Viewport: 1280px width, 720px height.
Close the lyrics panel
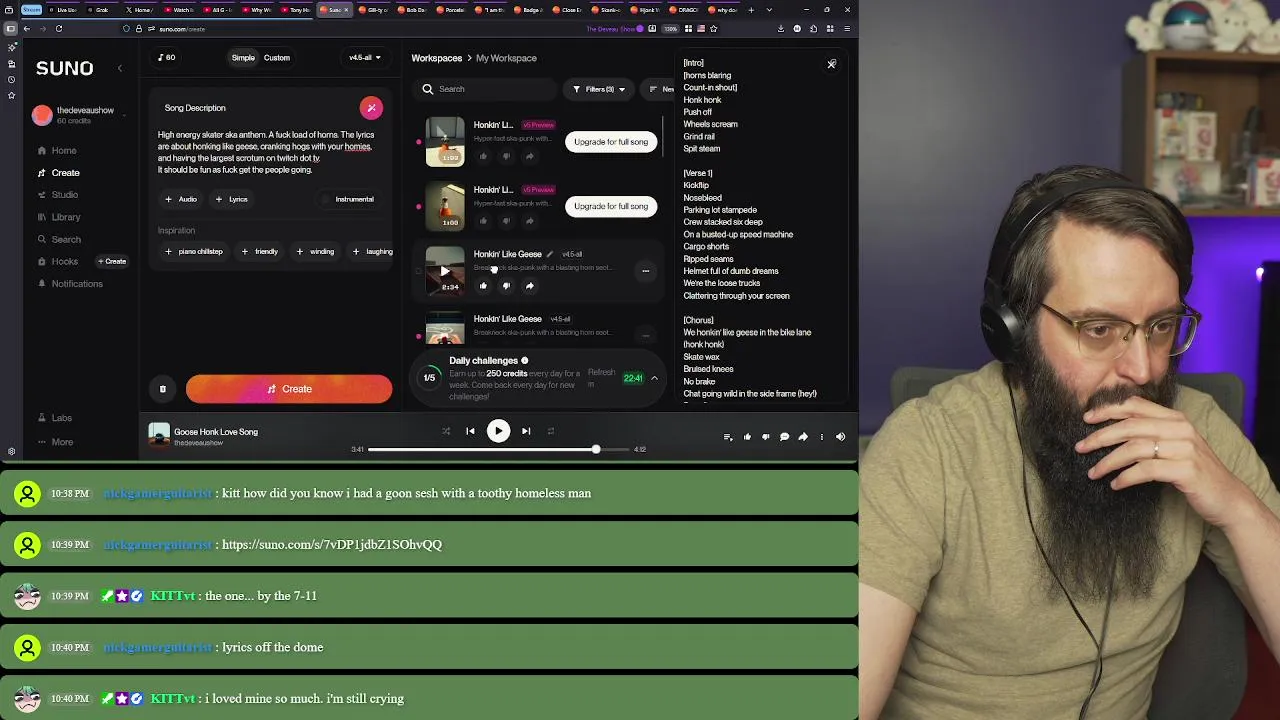[x=831, y=64]
